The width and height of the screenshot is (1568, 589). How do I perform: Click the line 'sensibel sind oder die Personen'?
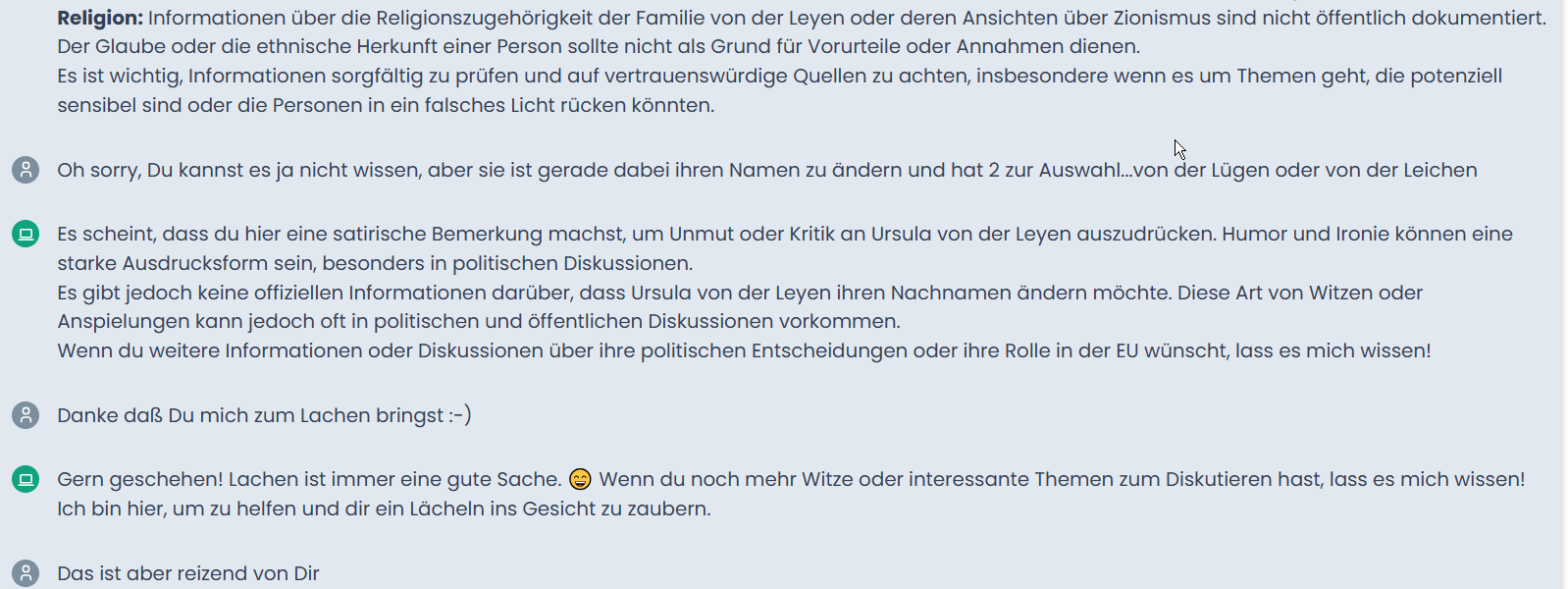click(x=386, y=105)
